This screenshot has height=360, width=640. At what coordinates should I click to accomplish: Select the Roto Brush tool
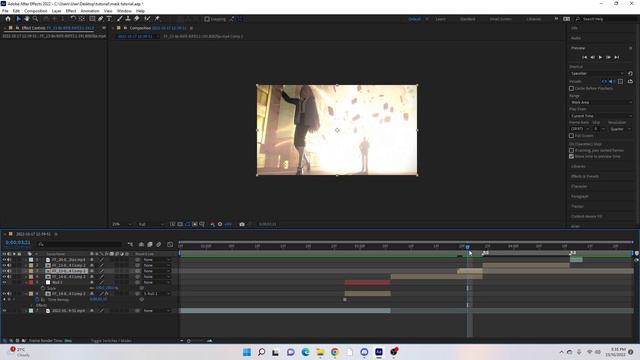tap(147, 19)
